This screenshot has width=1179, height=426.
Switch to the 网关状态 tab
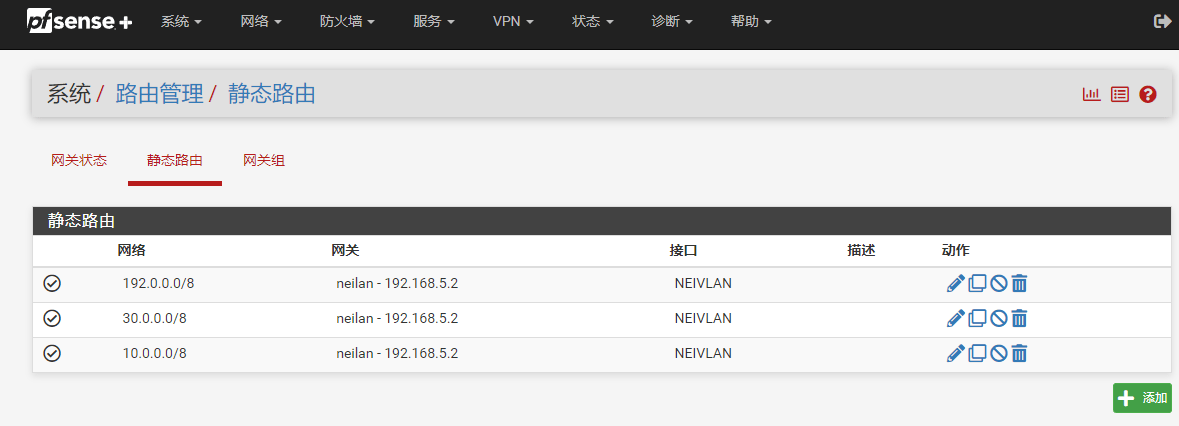point(79,160)
